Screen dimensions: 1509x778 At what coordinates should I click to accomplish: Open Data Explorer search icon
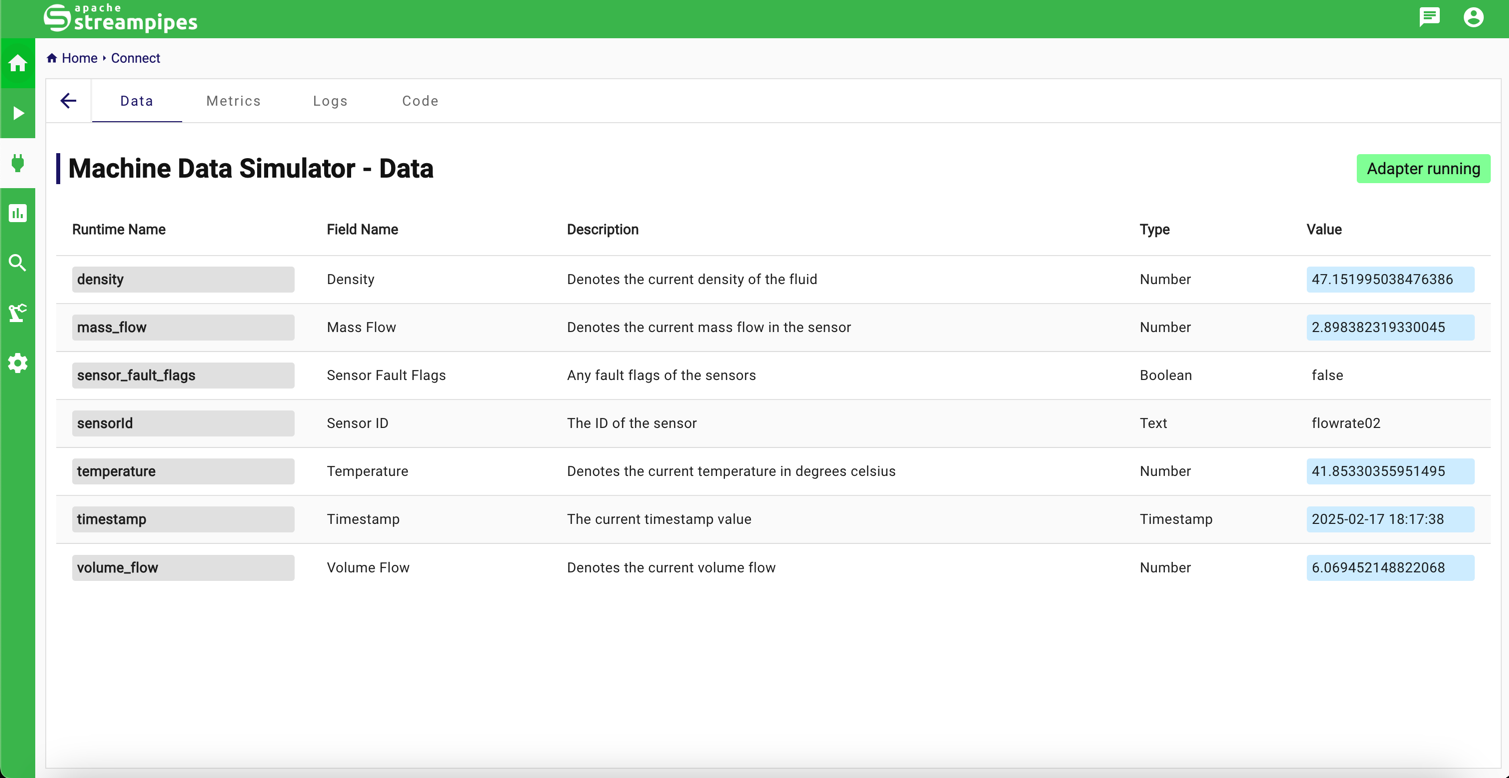click(18, 263)
